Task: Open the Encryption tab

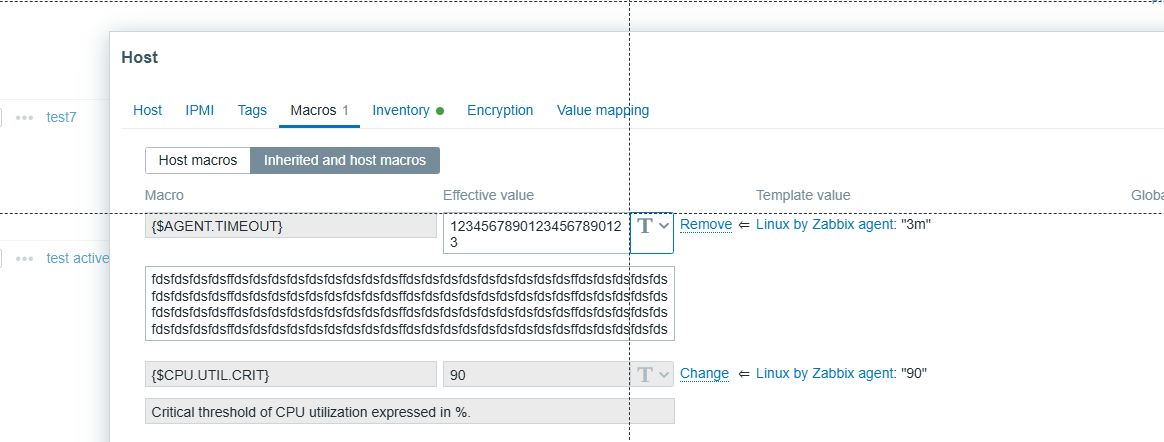Action: tap(500, 110)
